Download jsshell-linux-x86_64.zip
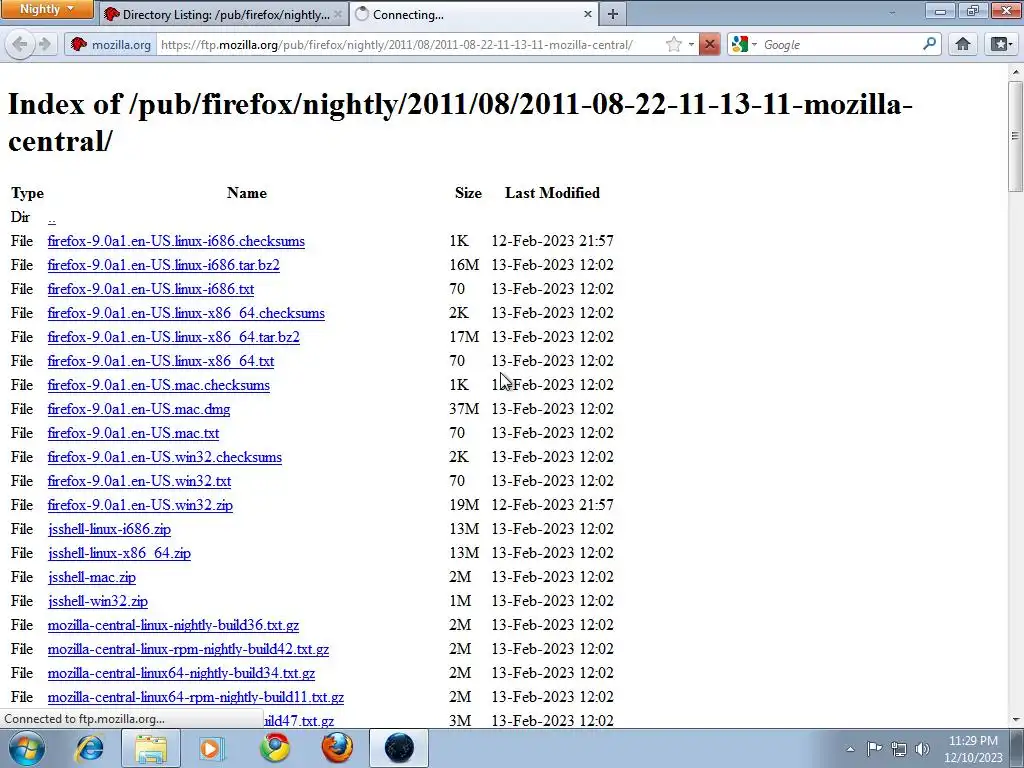 (x=119, y=553)
